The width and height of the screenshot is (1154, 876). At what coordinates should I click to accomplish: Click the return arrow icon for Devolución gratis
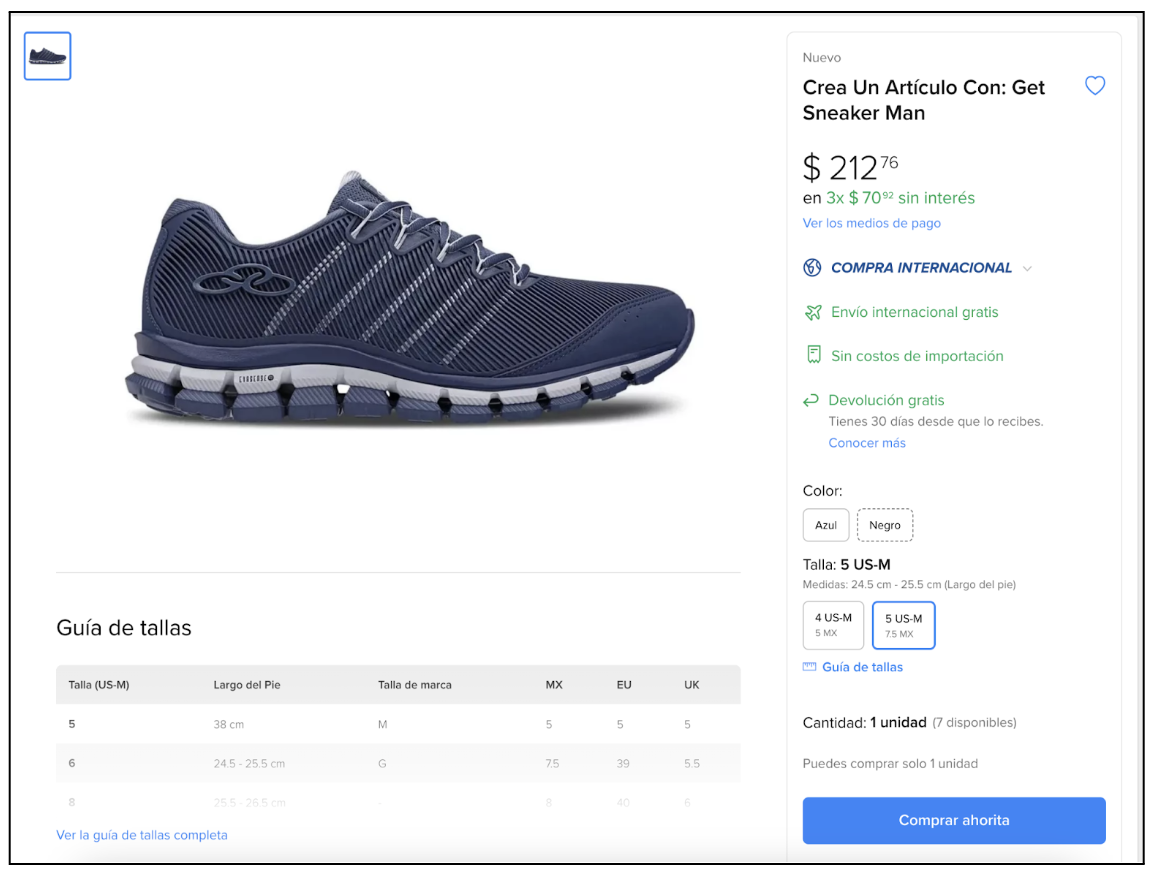[x=810, y=400]
